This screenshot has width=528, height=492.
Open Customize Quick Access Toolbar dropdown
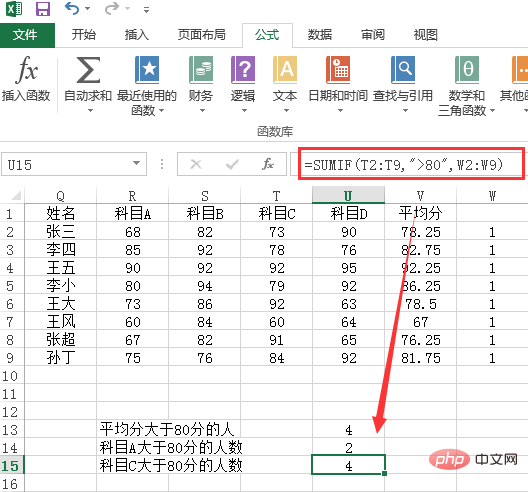(146, 10)
